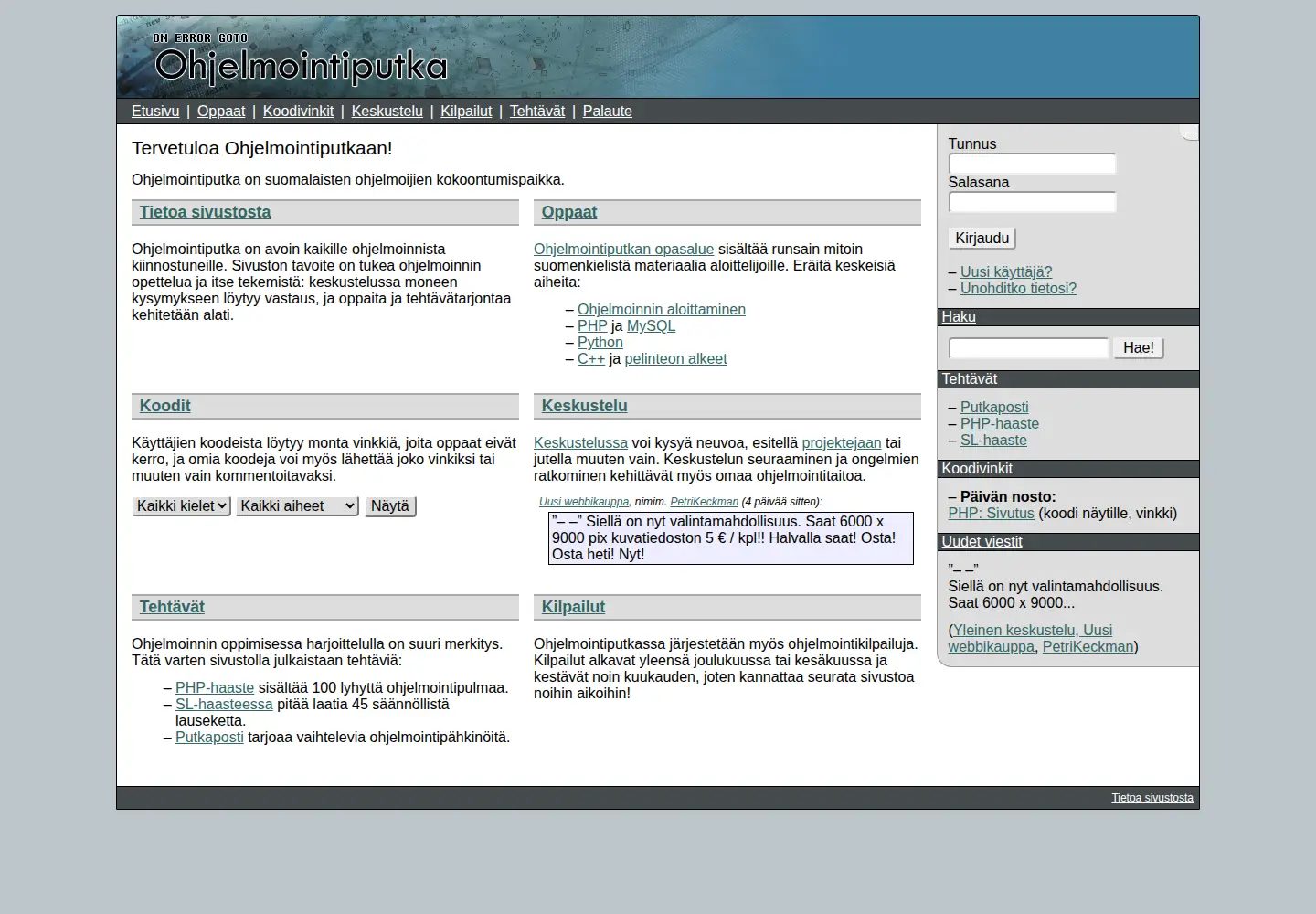
Task: Open the Tietoa sivustosta section heading
Action: (206, 212)
